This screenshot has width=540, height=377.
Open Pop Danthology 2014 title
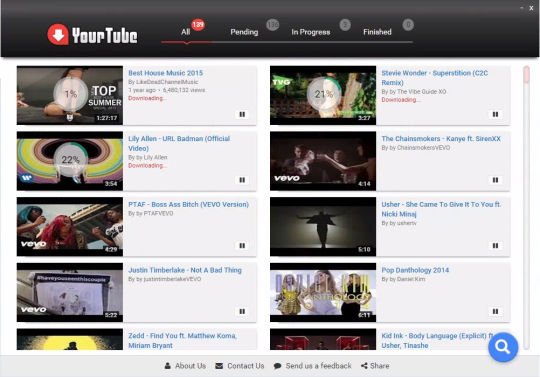(415, 270)
